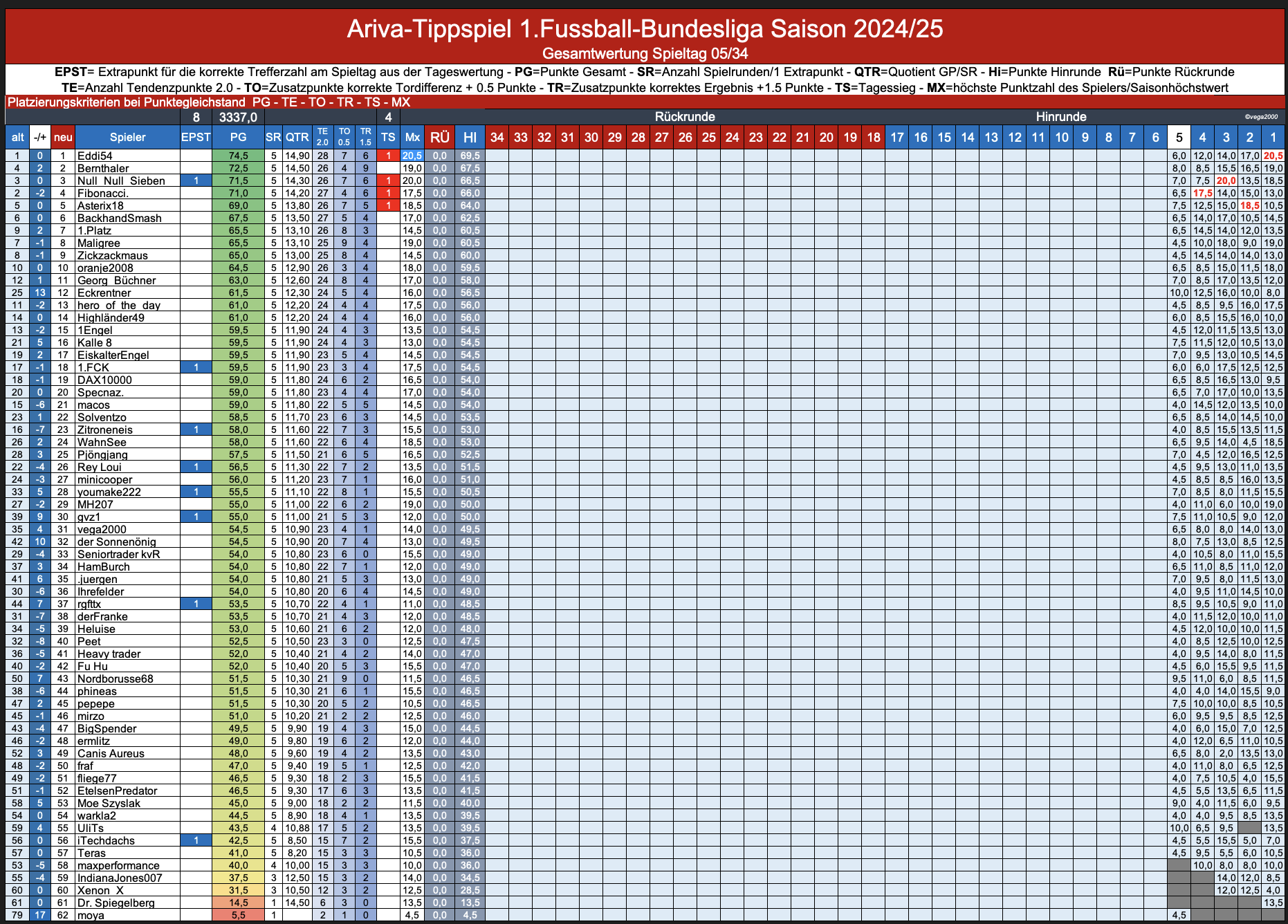Click the 'Rückrunde' section header
The height and width of the screenshot is (924, 1288).
pos(685,117)
